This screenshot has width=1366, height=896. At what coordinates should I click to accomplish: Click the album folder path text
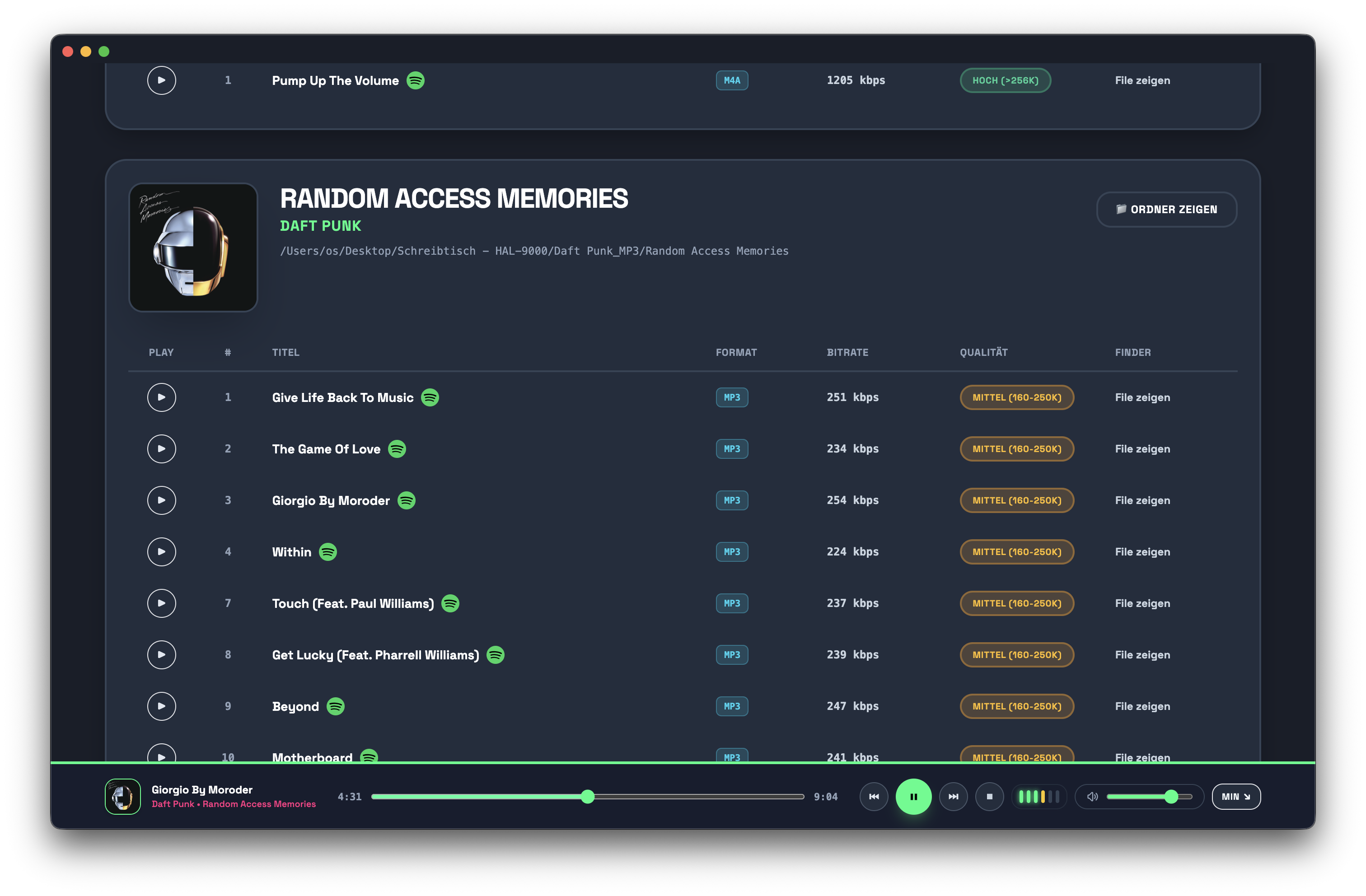[x=534, y=251]
